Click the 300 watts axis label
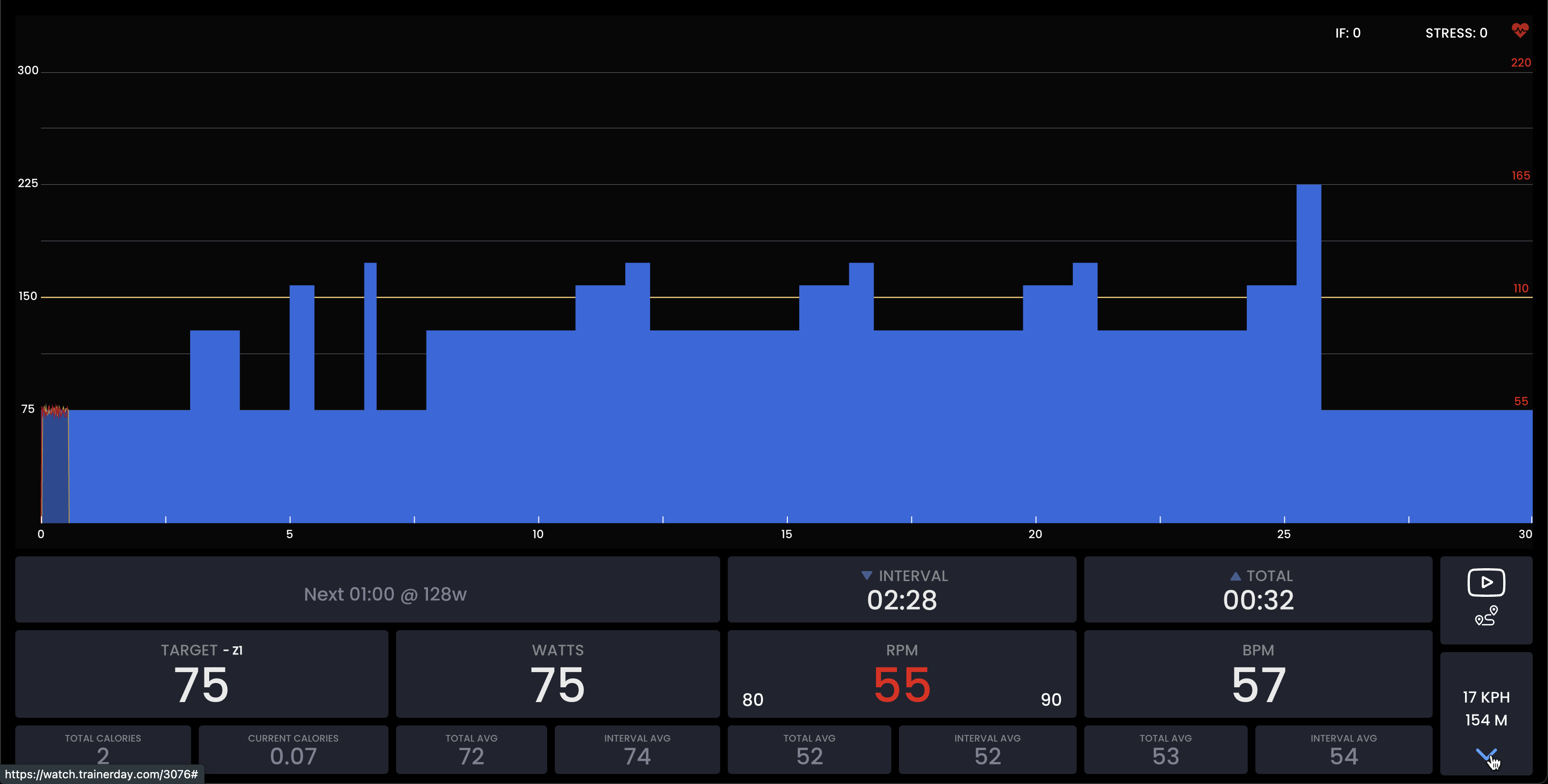The height and width of the screenshot is (784, 1548). pyautogui.click(x=28, y=70)
